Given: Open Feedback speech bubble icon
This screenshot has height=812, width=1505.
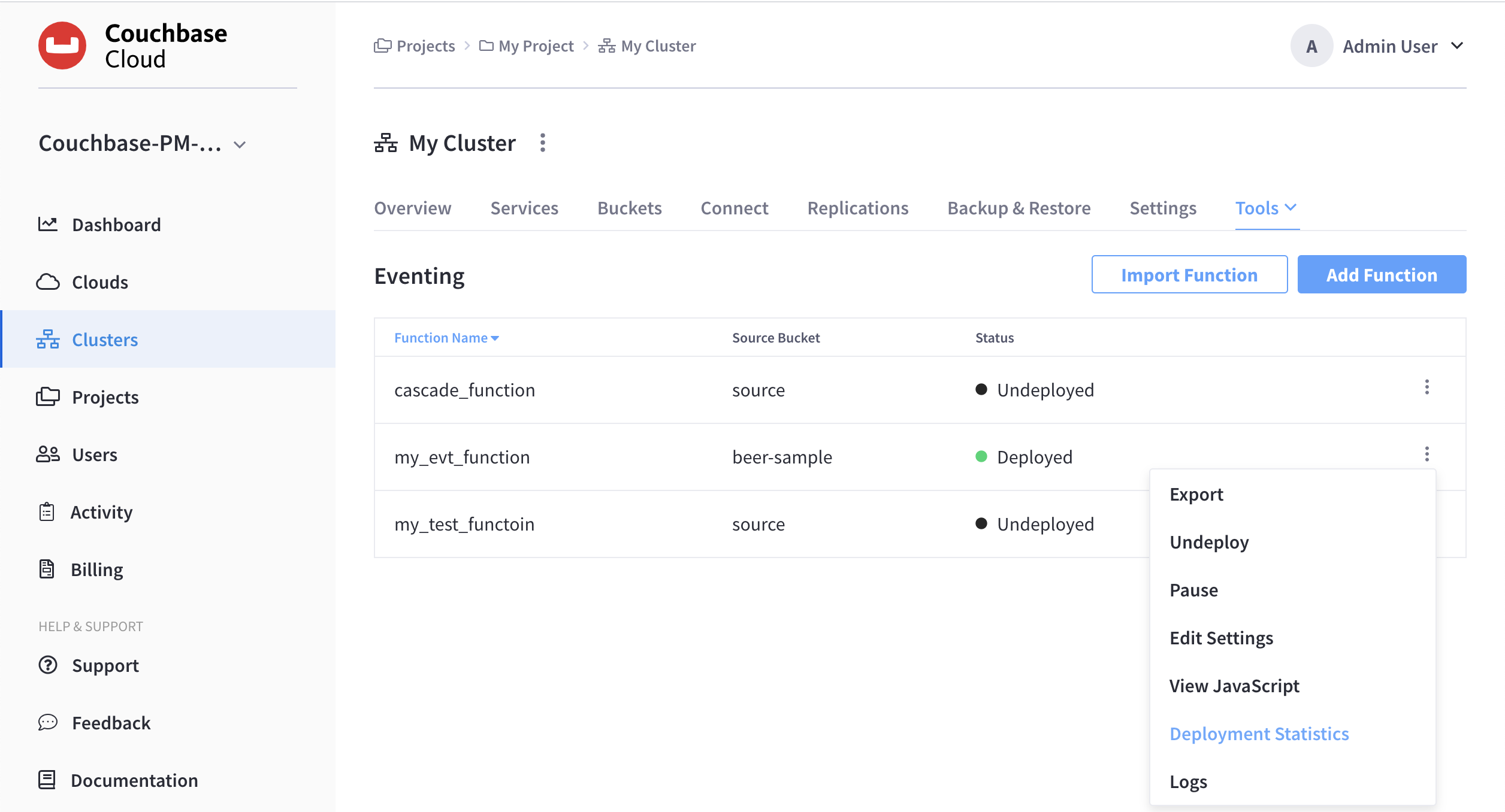Looking at the screenshot, I should click(48, 723).
